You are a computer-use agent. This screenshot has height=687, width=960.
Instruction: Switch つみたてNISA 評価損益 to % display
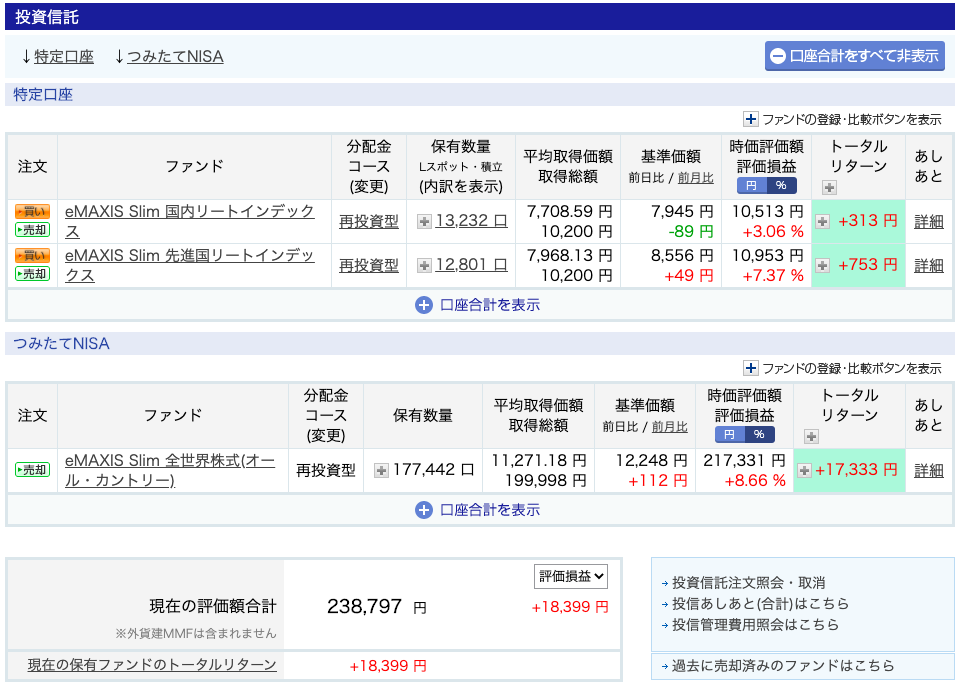[759, 435]
